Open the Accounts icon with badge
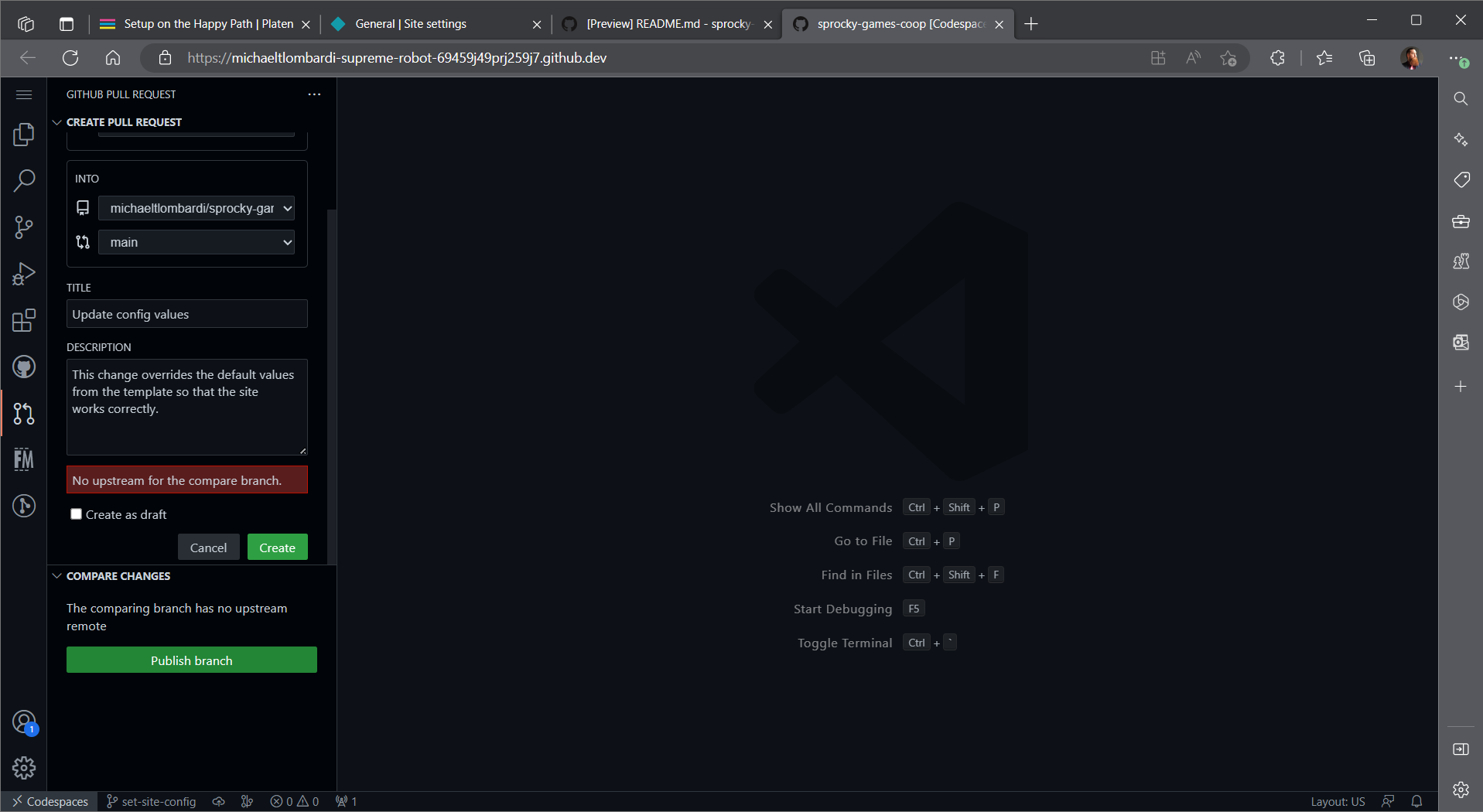The height and width of the screenshot is (812, 1483). (x=24, y=722)
